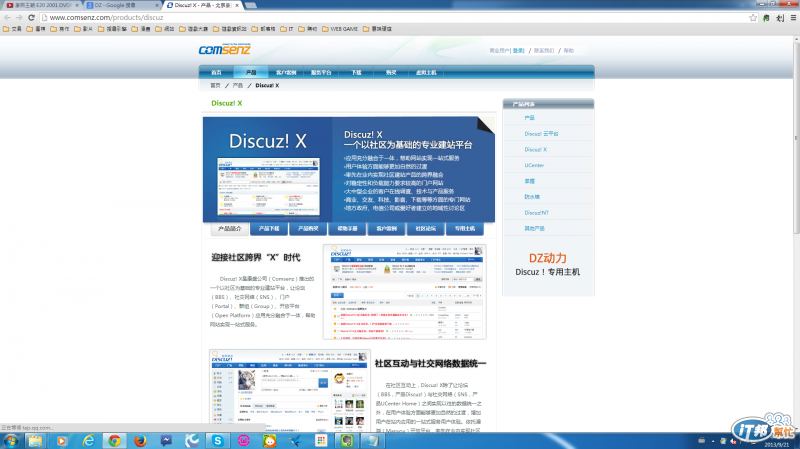
Task: Click the Chrome taskbar icon
Action: [114, 440]
